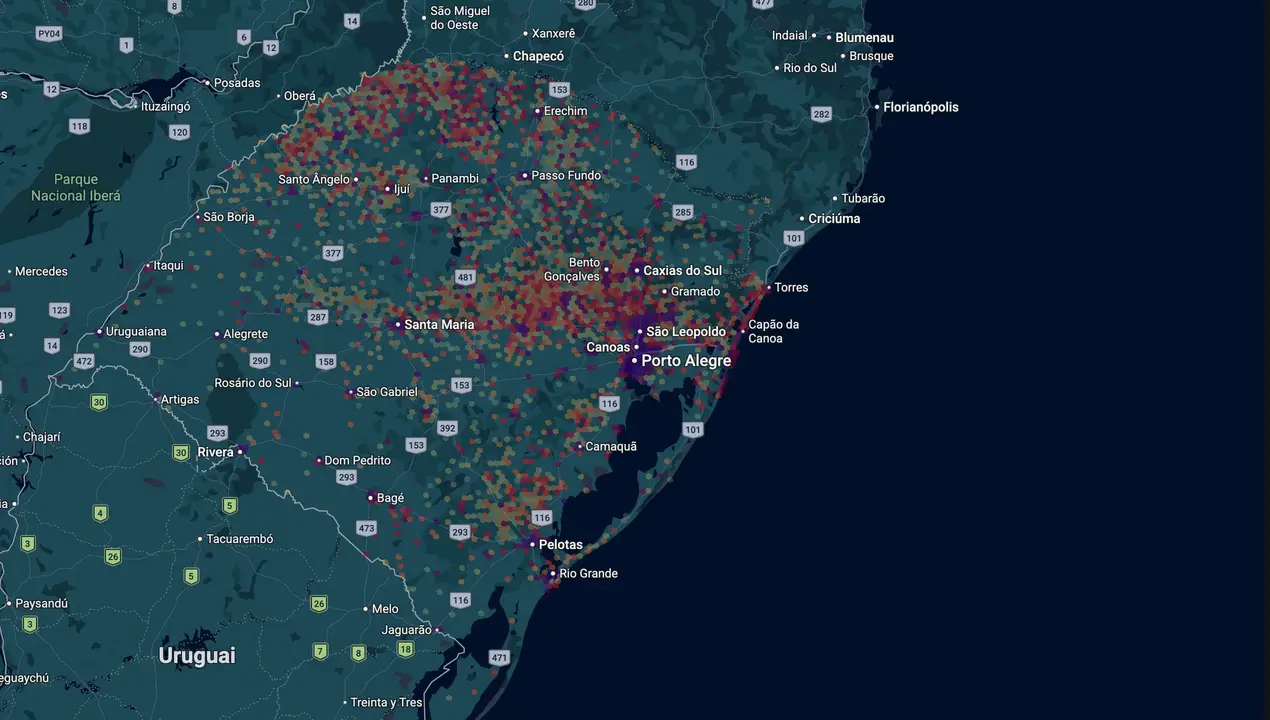Select the Pelotas city label
Screen dimensions: 1270x720
[560, 545]
